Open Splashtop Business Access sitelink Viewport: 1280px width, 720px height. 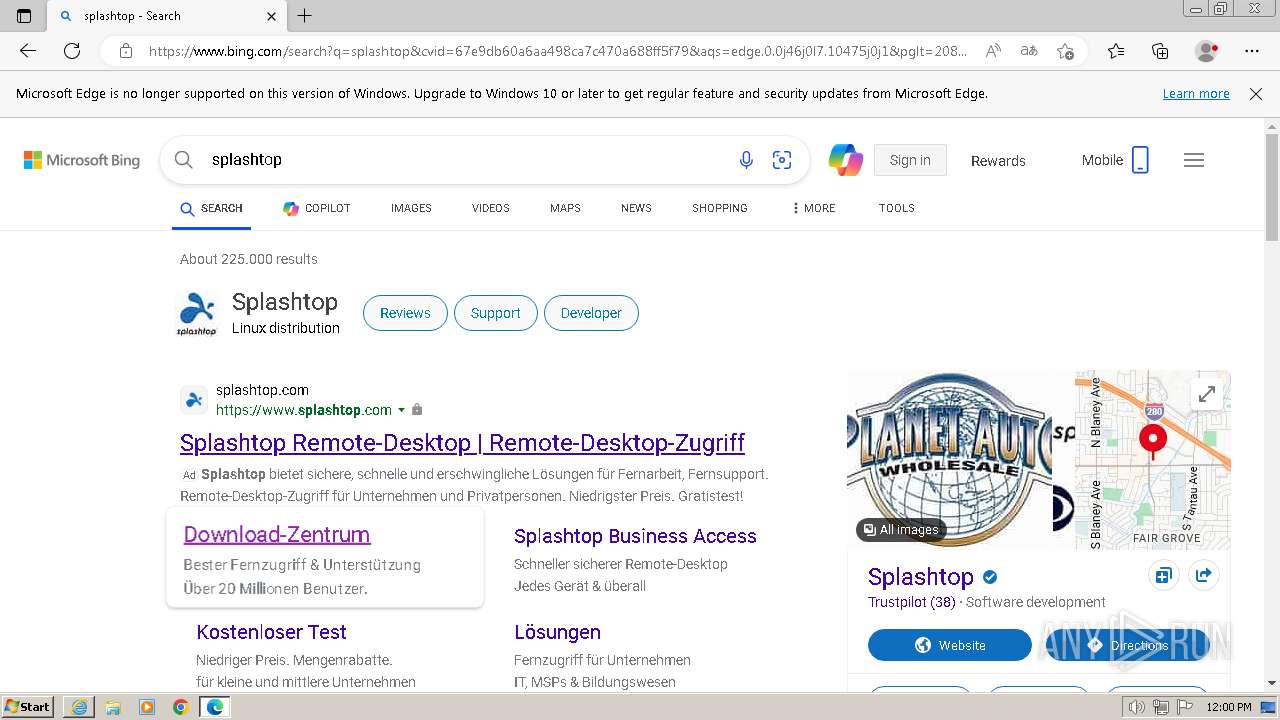[635, 536]
